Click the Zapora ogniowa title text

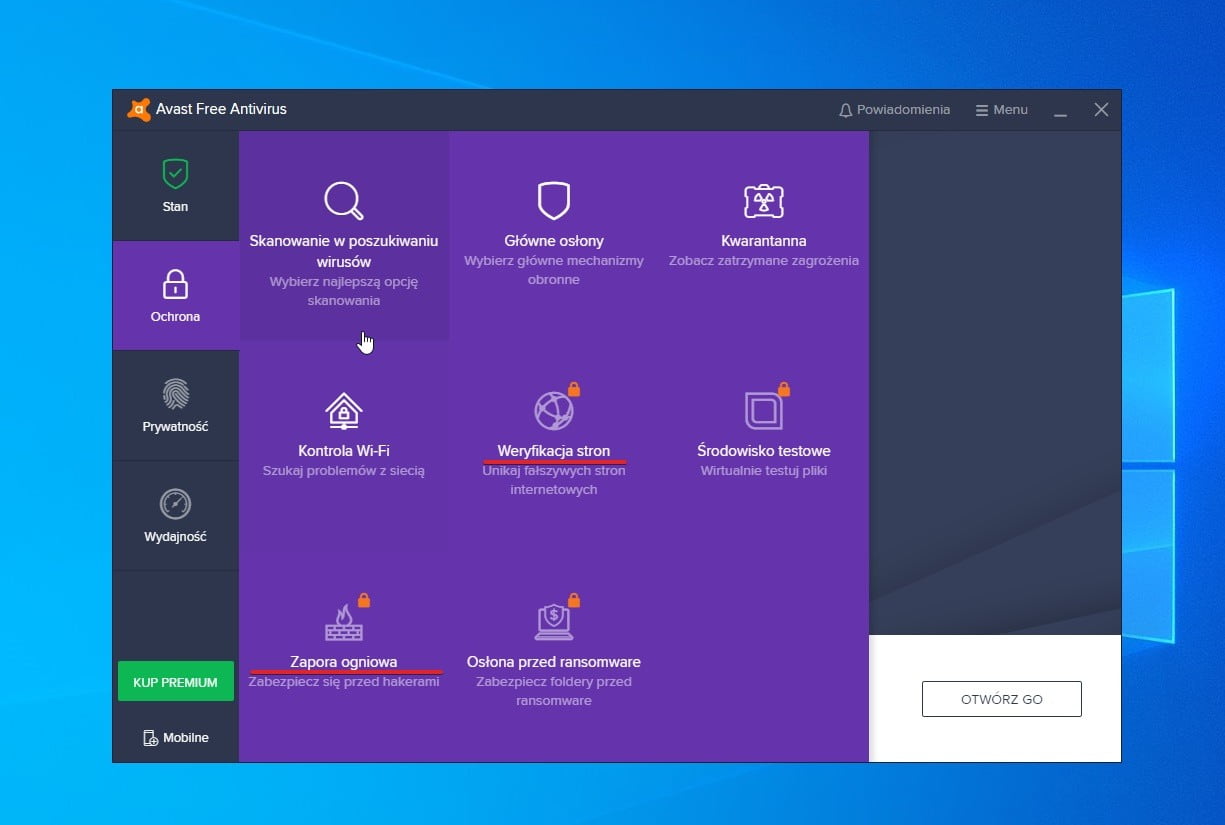coord(343,662)
